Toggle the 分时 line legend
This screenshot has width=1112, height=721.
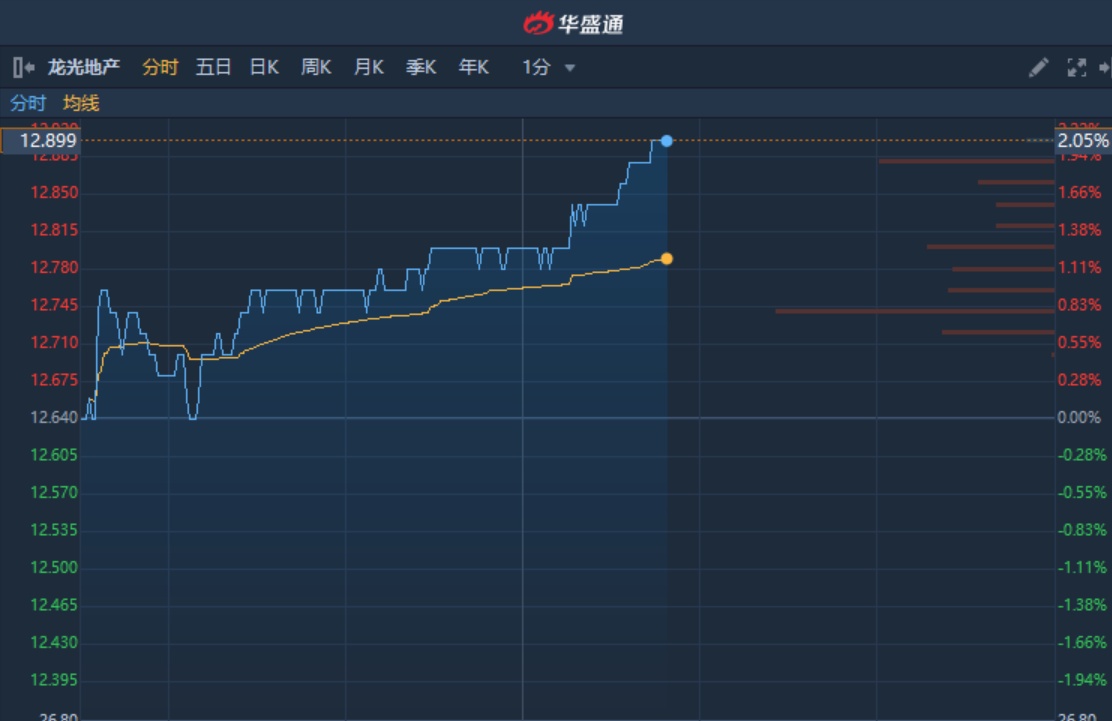(x=28, y=103)
